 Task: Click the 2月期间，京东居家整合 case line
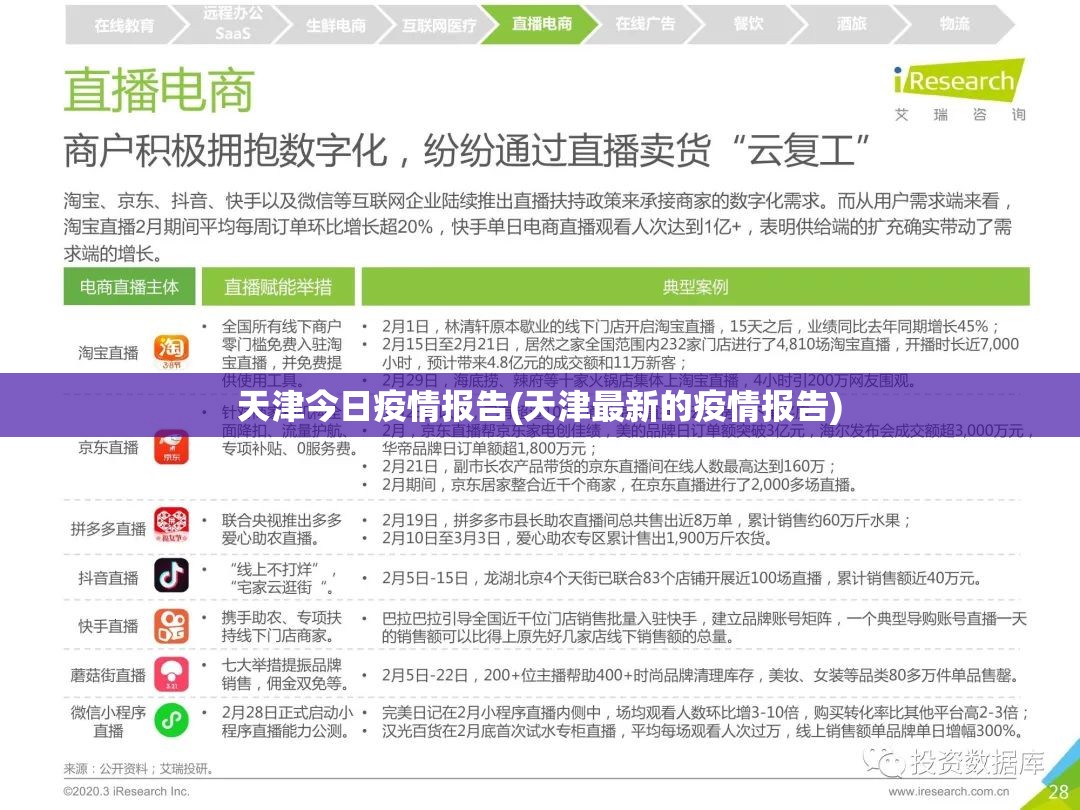(620, 485)
